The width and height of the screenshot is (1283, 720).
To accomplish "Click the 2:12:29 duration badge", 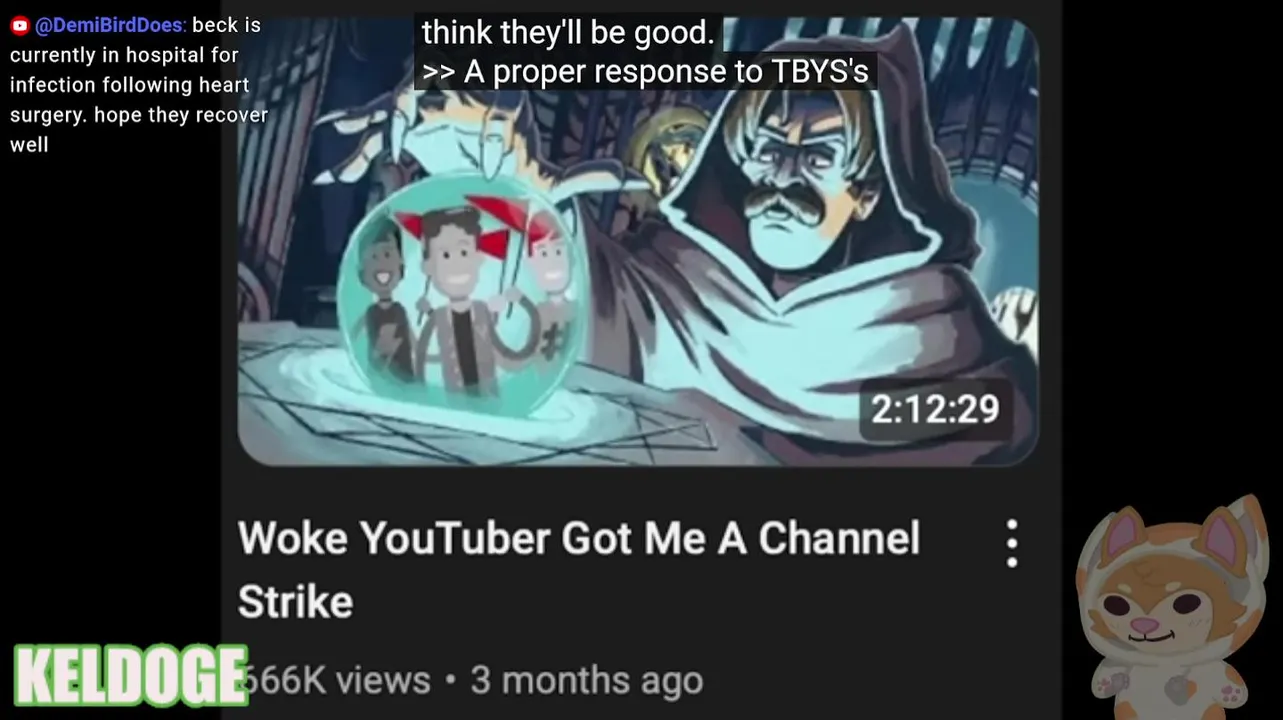I will [935, 409].
